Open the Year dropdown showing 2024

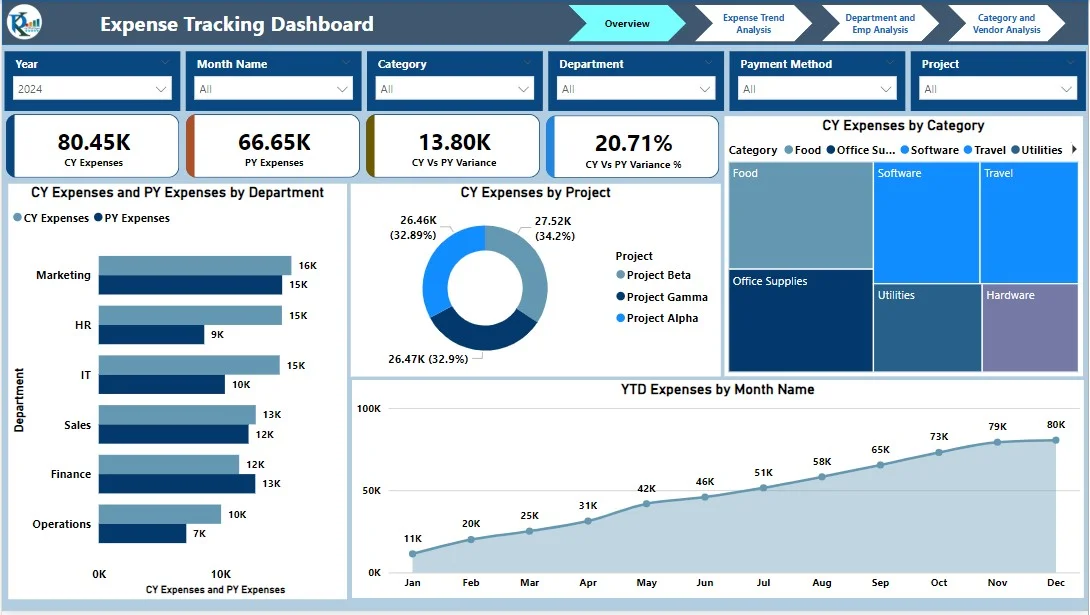point(92,89)
